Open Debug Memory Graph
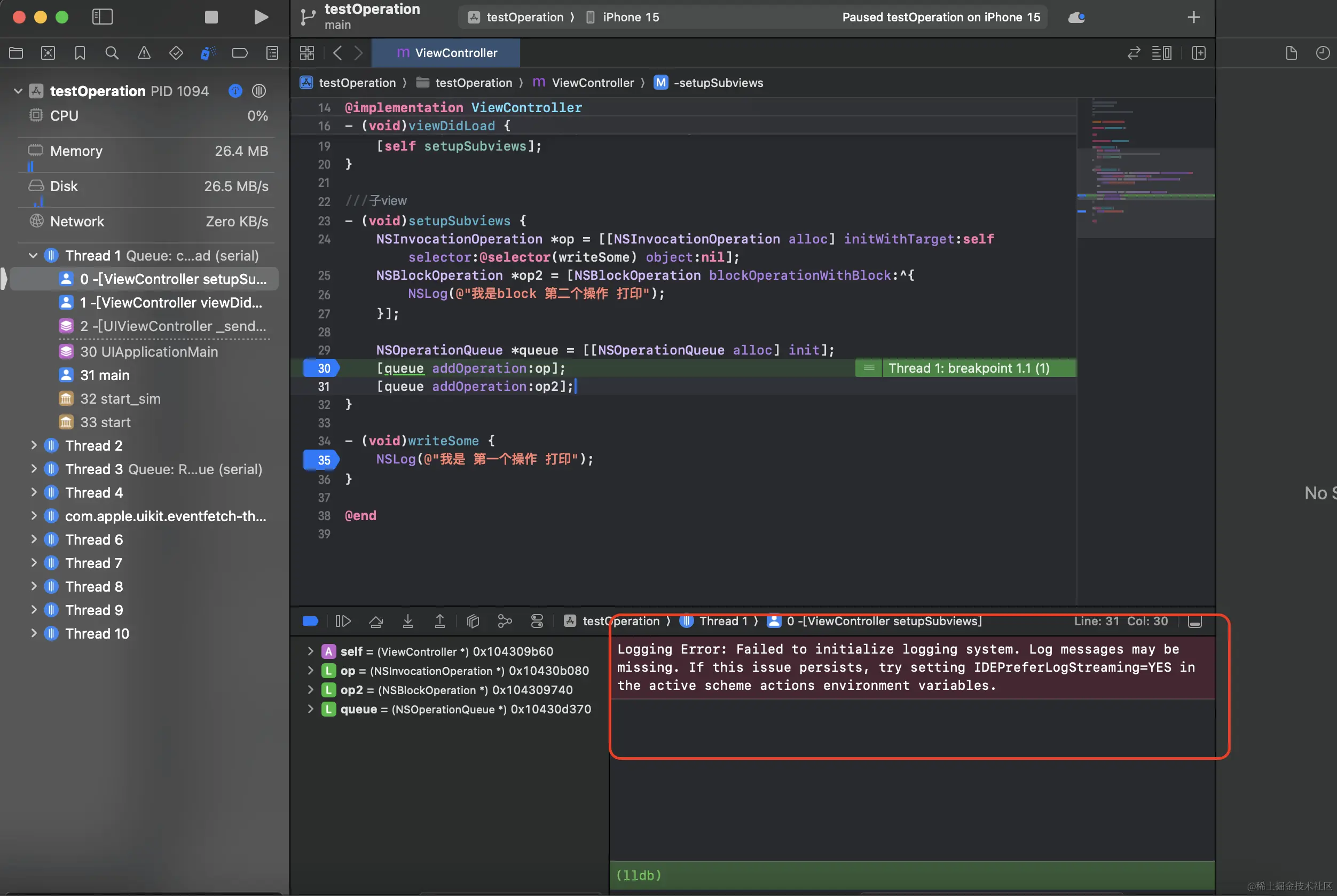This screenshot has height=896, width=1337. coord(505,622)
